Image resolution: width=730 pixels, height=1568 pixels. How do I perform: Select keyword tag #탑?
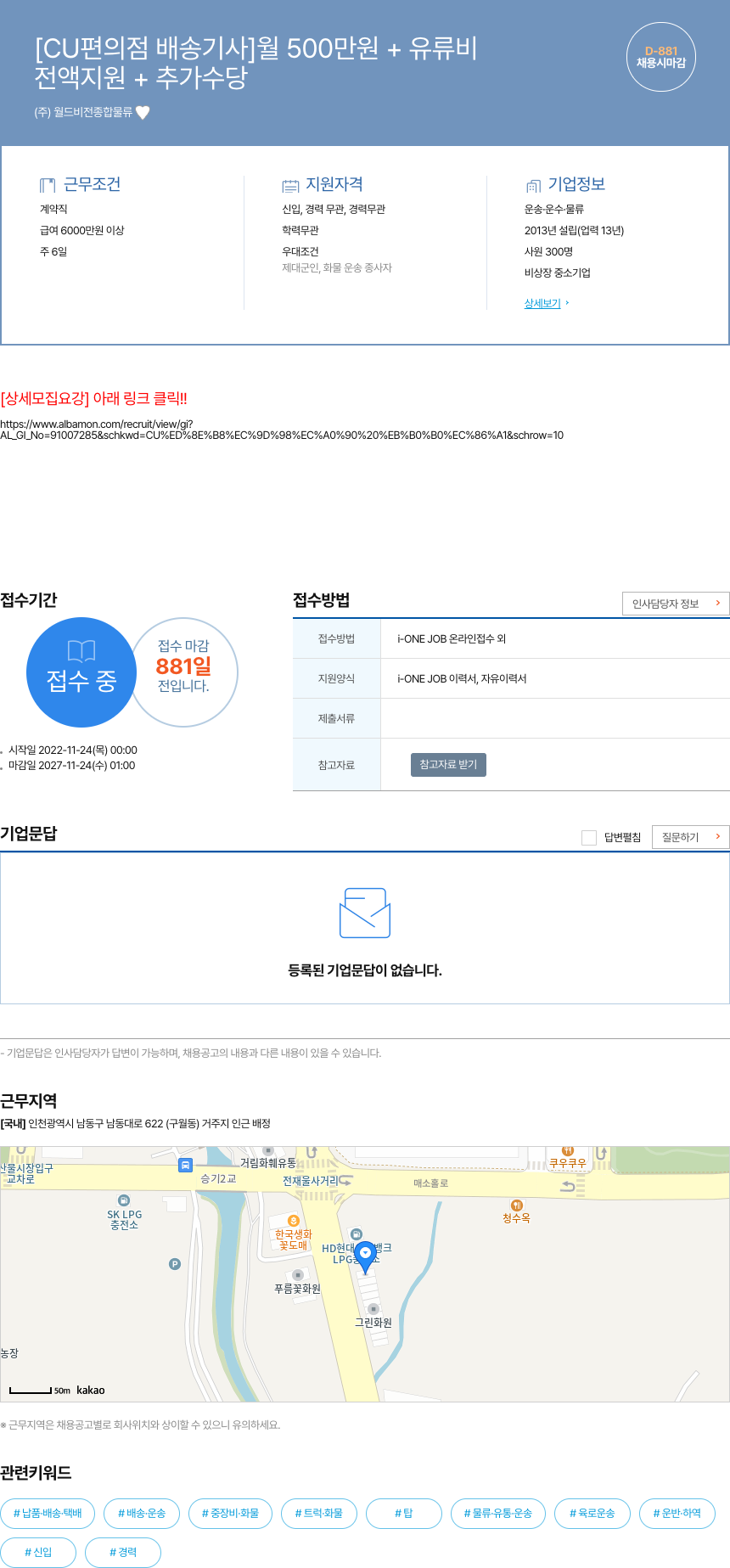[404, 1513]
